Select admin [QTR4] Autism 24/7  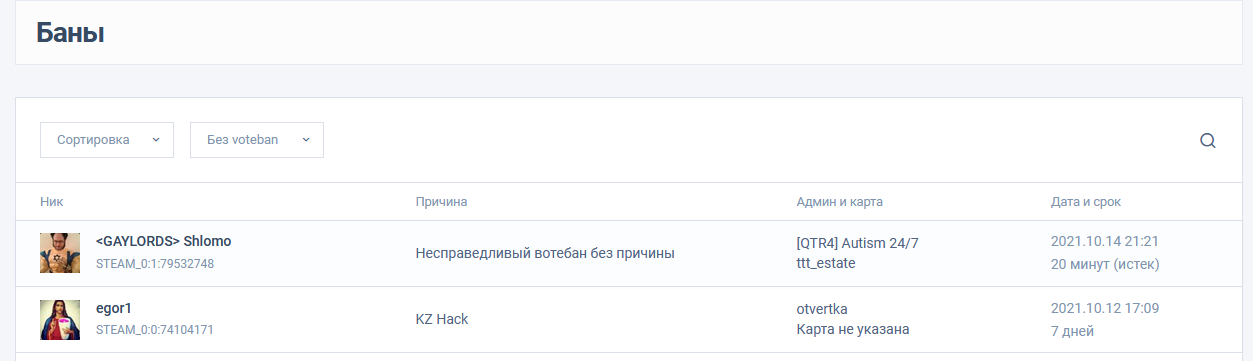[x=857, y=242]
